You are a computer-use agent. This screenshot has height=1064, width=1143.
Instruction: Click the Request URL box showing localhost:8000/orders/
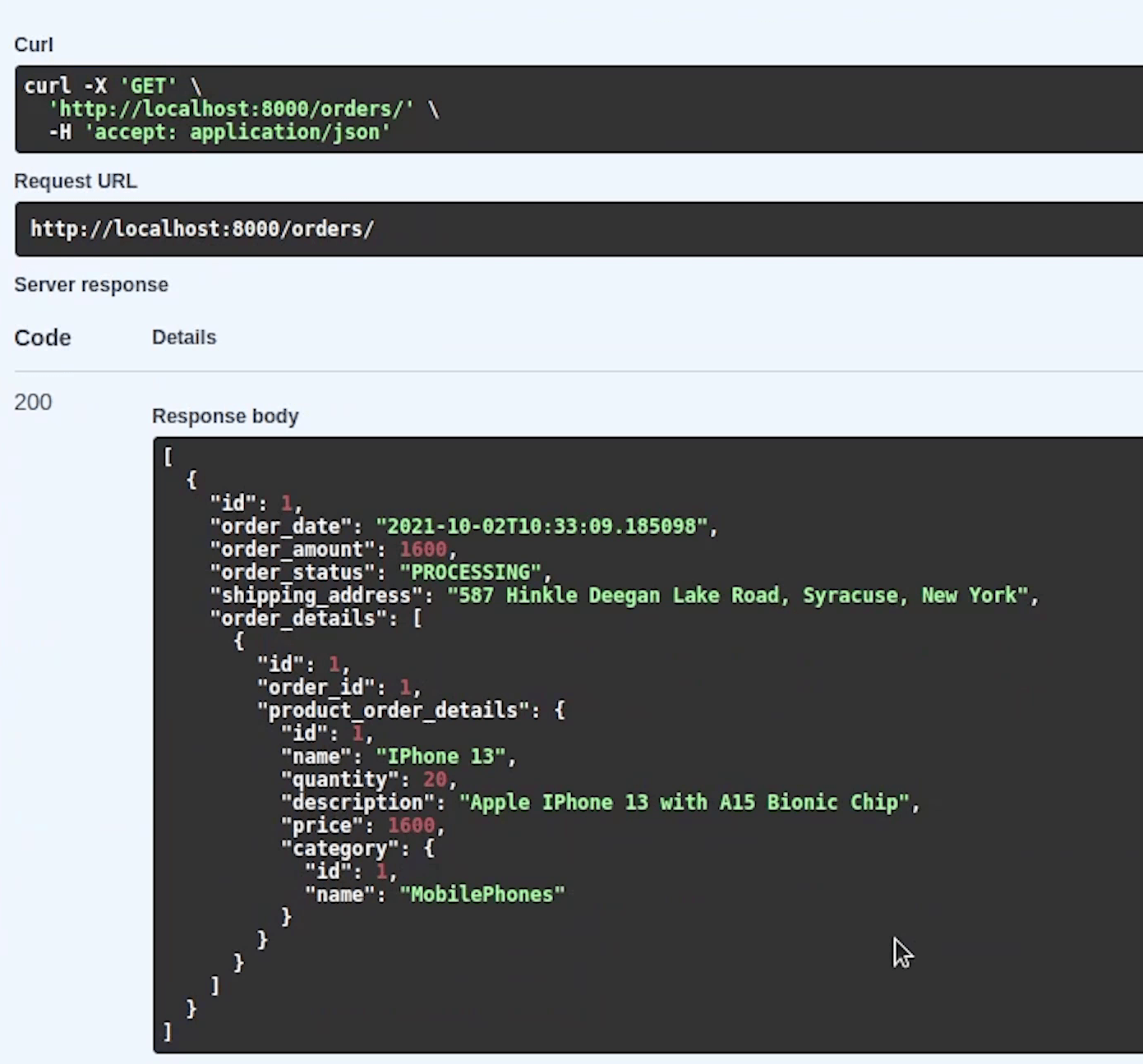[x=202, y=229]
